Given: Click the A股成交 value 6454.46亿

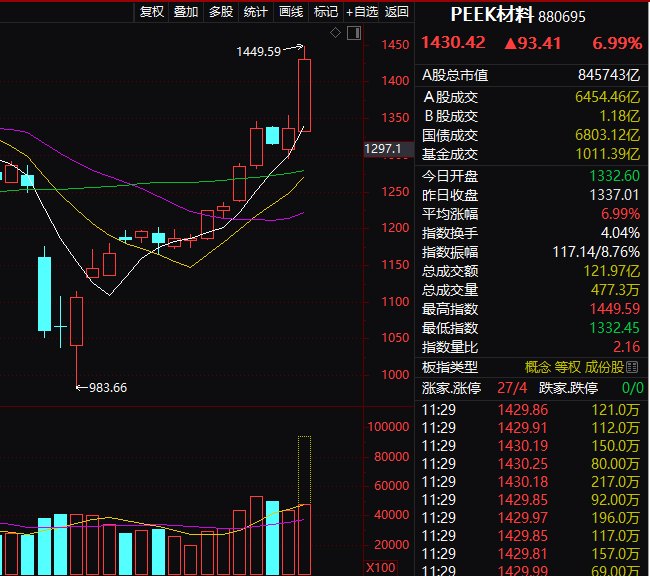Looking at the screenshot, I should coord(607,97).
